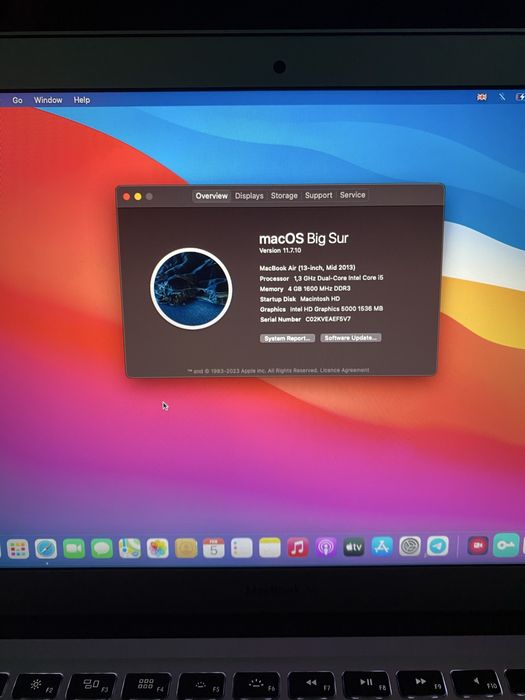The height and width of the screenshot is (700, 525).
Task: Click 1,3 GHz Dual-Core Intel Core i5 text
Action: tap(338, 278)
